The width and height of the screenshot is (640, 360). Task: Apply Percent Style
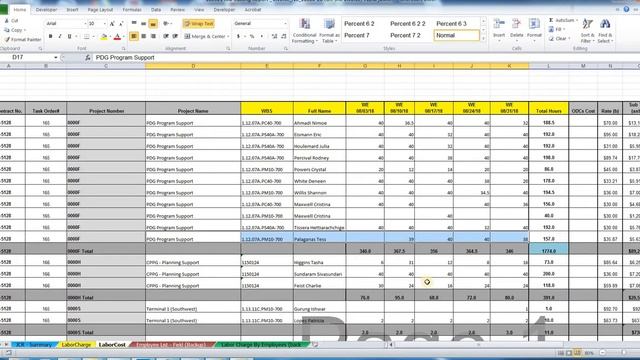point(252,36)
